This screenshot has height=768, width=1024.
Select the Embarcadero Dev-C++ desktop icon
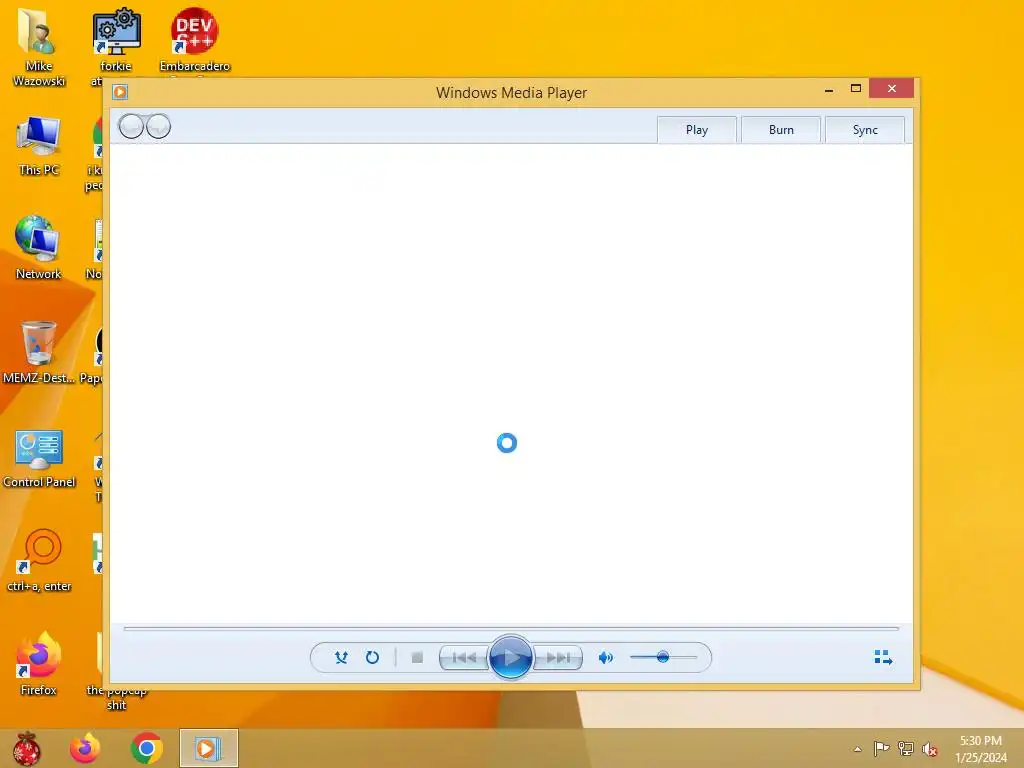[195, 40]
